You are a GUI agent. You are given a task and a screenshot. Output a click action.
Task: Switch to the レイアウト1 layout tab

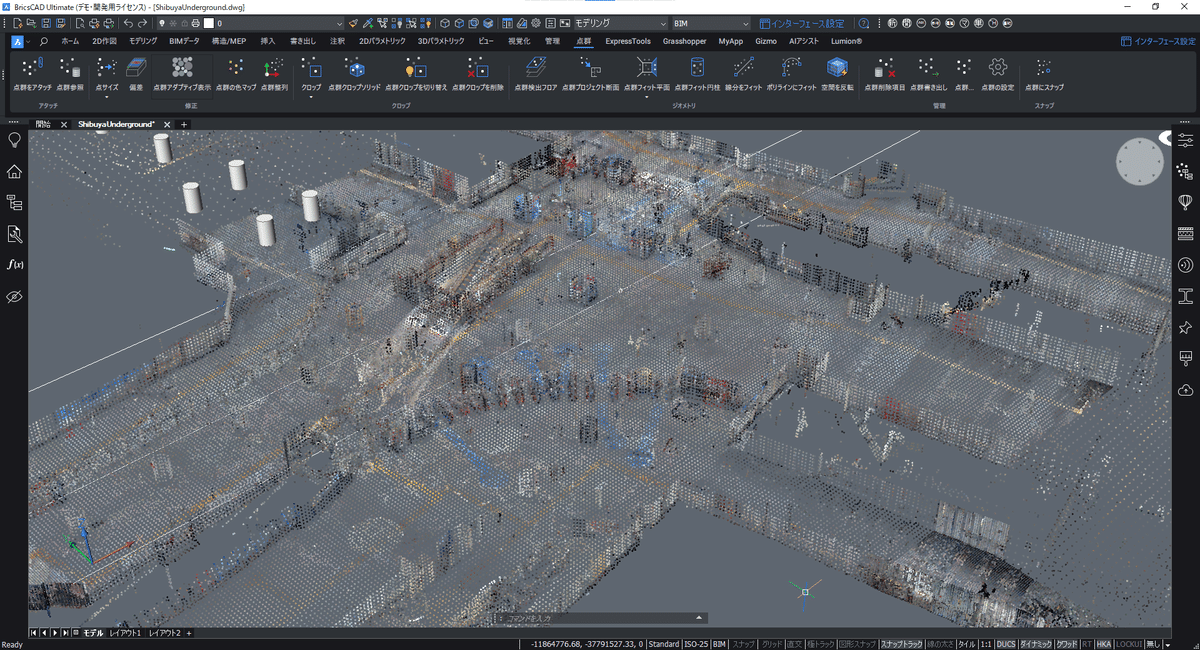click(125, 633)
